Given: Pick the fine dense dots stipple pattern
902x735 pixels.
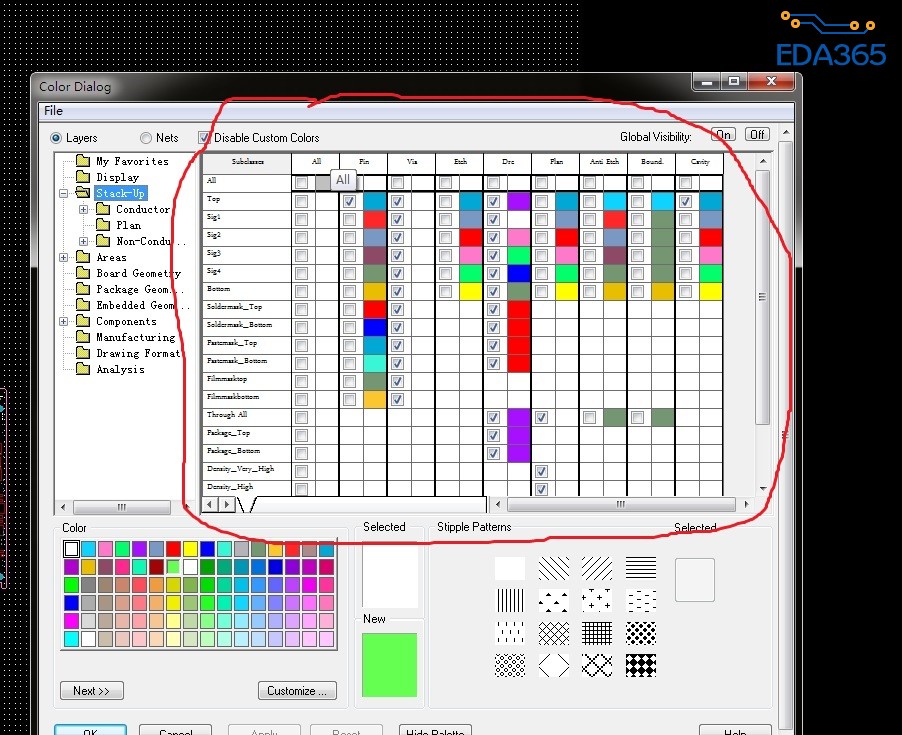Looking at the screenshot, I should pyautogui.click(x=510, y=665).
